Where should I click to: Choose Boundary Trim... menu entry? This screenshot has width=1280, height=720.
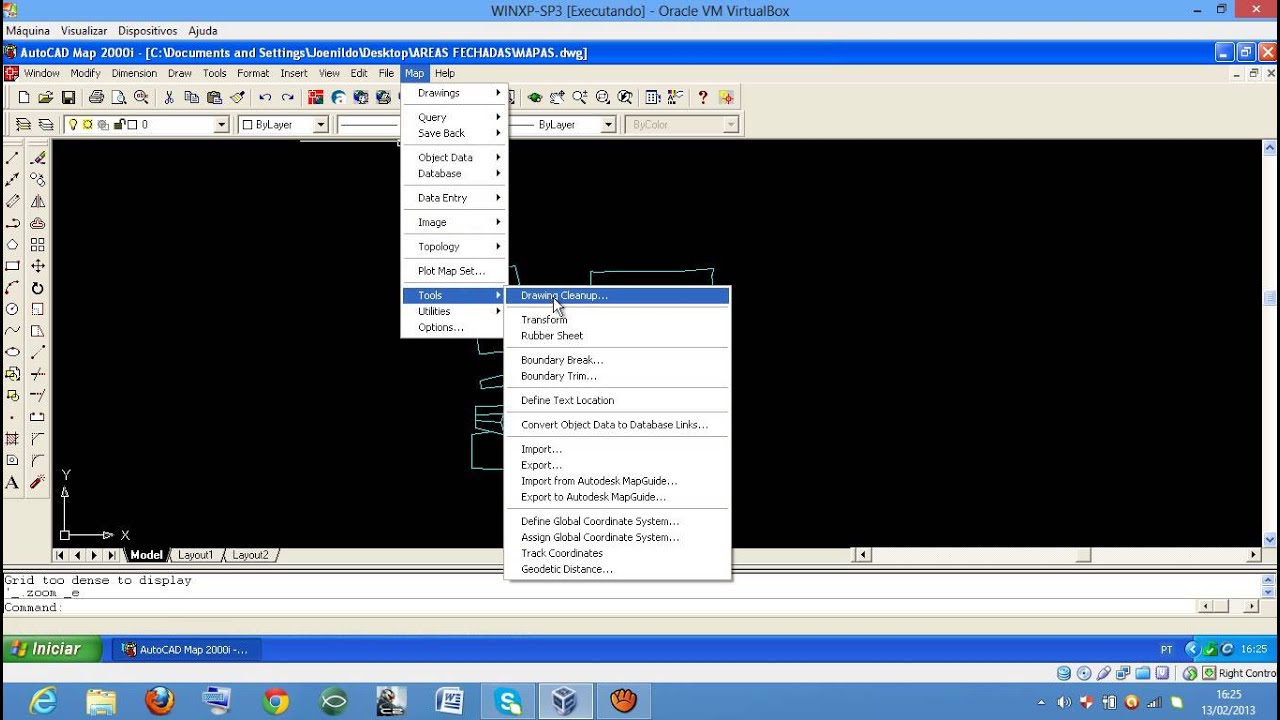[x=618, y=376]
